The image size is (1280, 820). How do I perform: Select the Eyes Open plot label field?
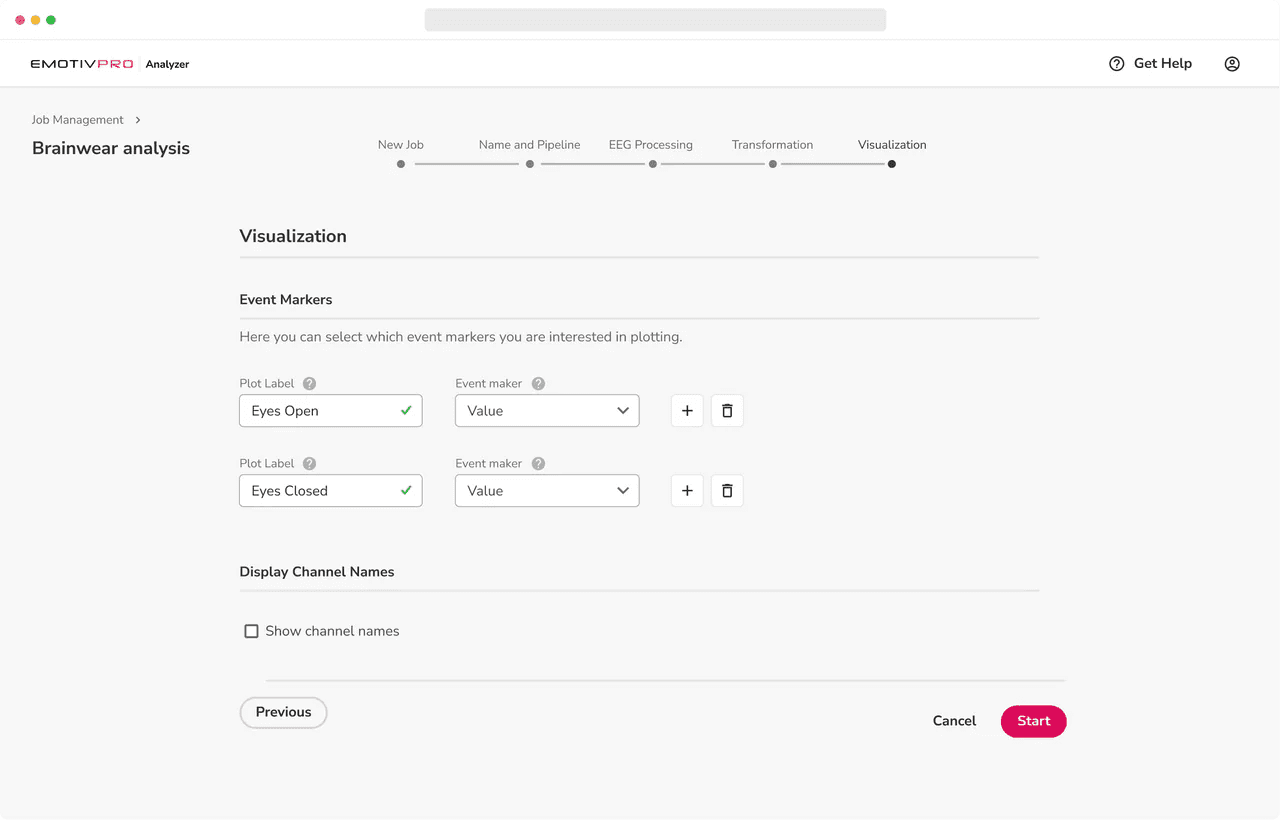click(320, 410)
